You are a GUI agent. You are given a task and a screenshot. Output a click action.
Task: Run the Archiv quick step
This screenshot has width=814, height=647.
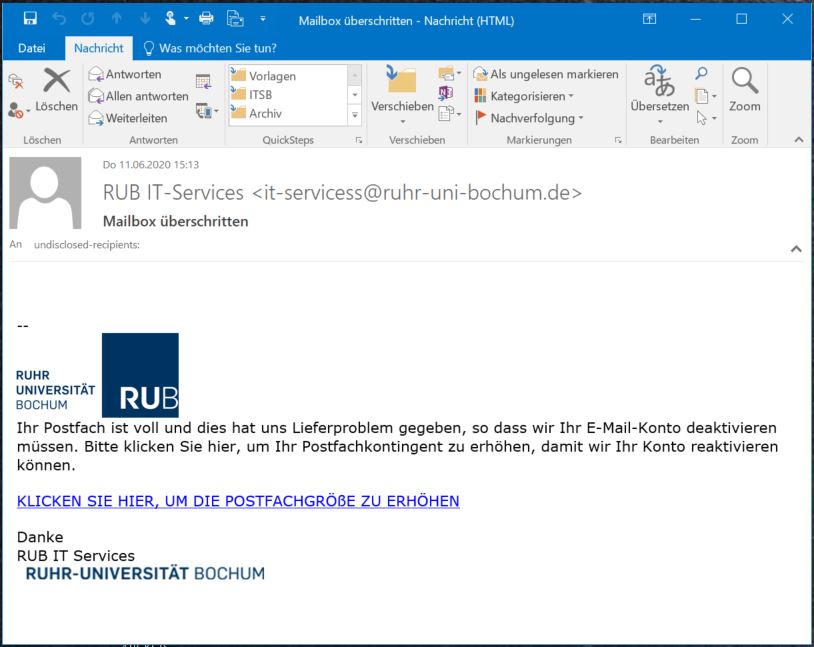click(288, 113)
